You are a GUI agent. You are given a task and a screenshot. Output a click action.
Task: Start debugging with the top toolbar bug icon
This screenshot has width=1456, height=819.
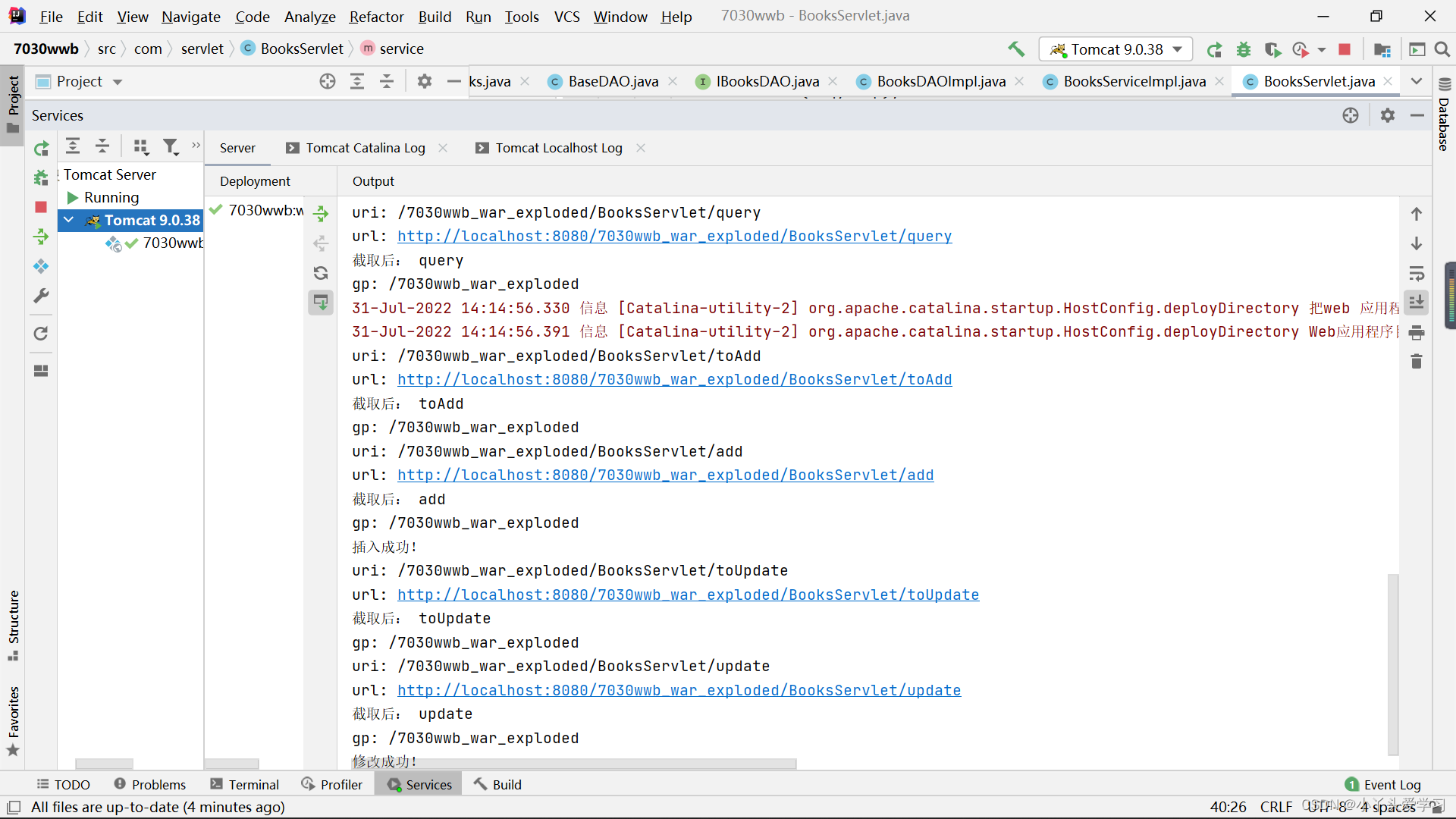[1244, 49]
